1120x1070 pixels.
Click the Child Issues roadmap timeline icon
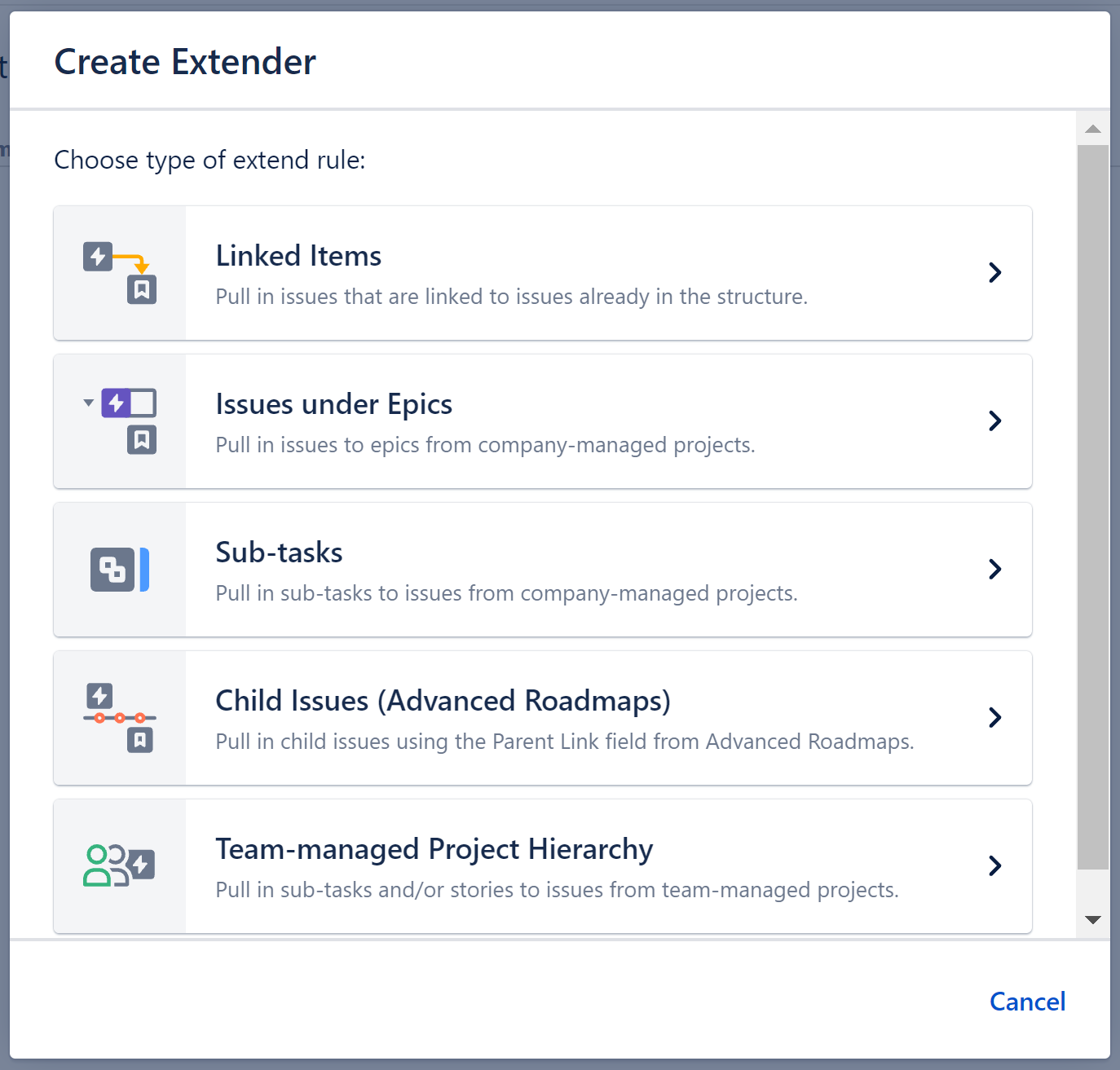119,717
